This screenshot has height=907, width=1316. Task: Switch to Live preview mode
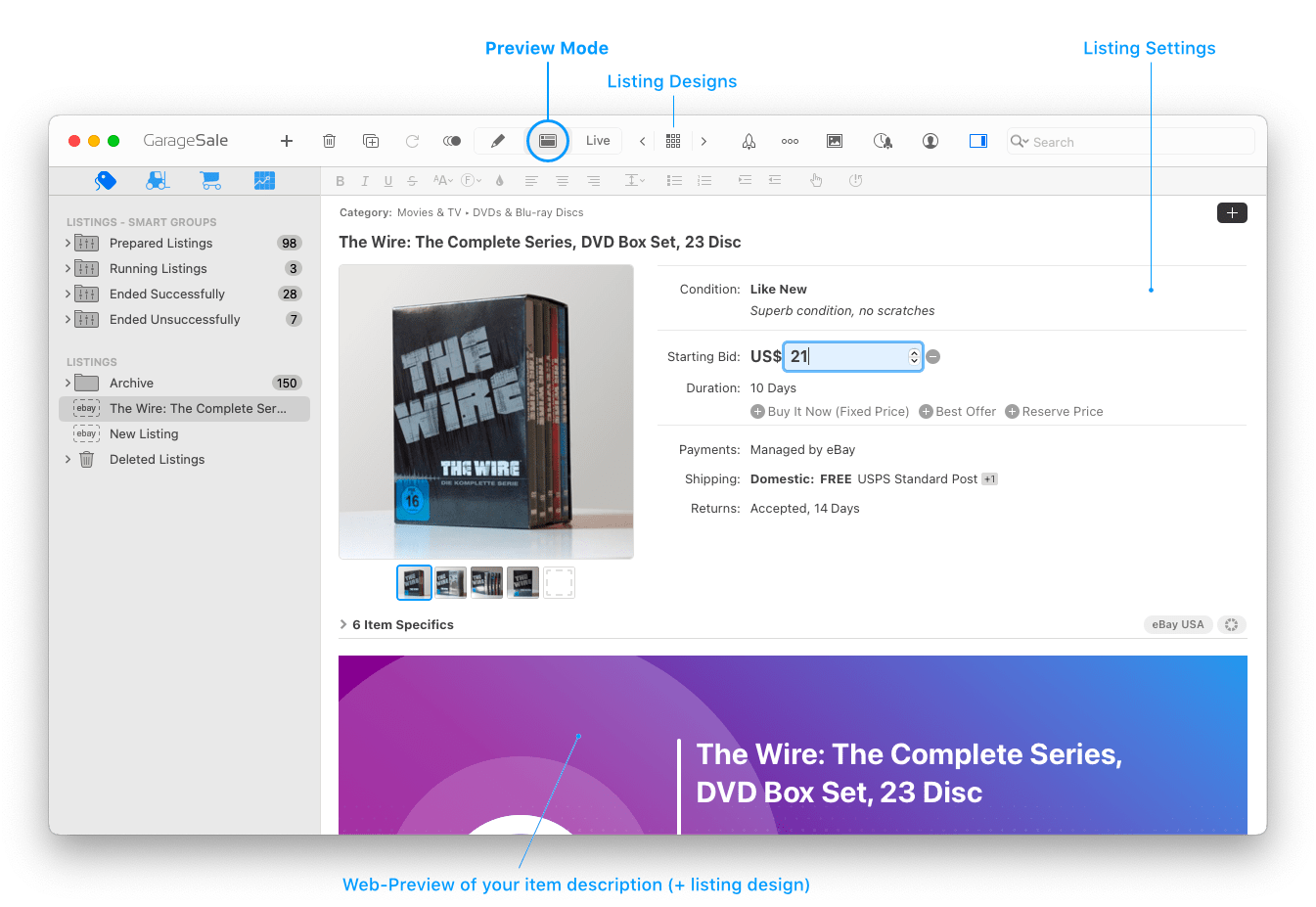click(597, 141)
